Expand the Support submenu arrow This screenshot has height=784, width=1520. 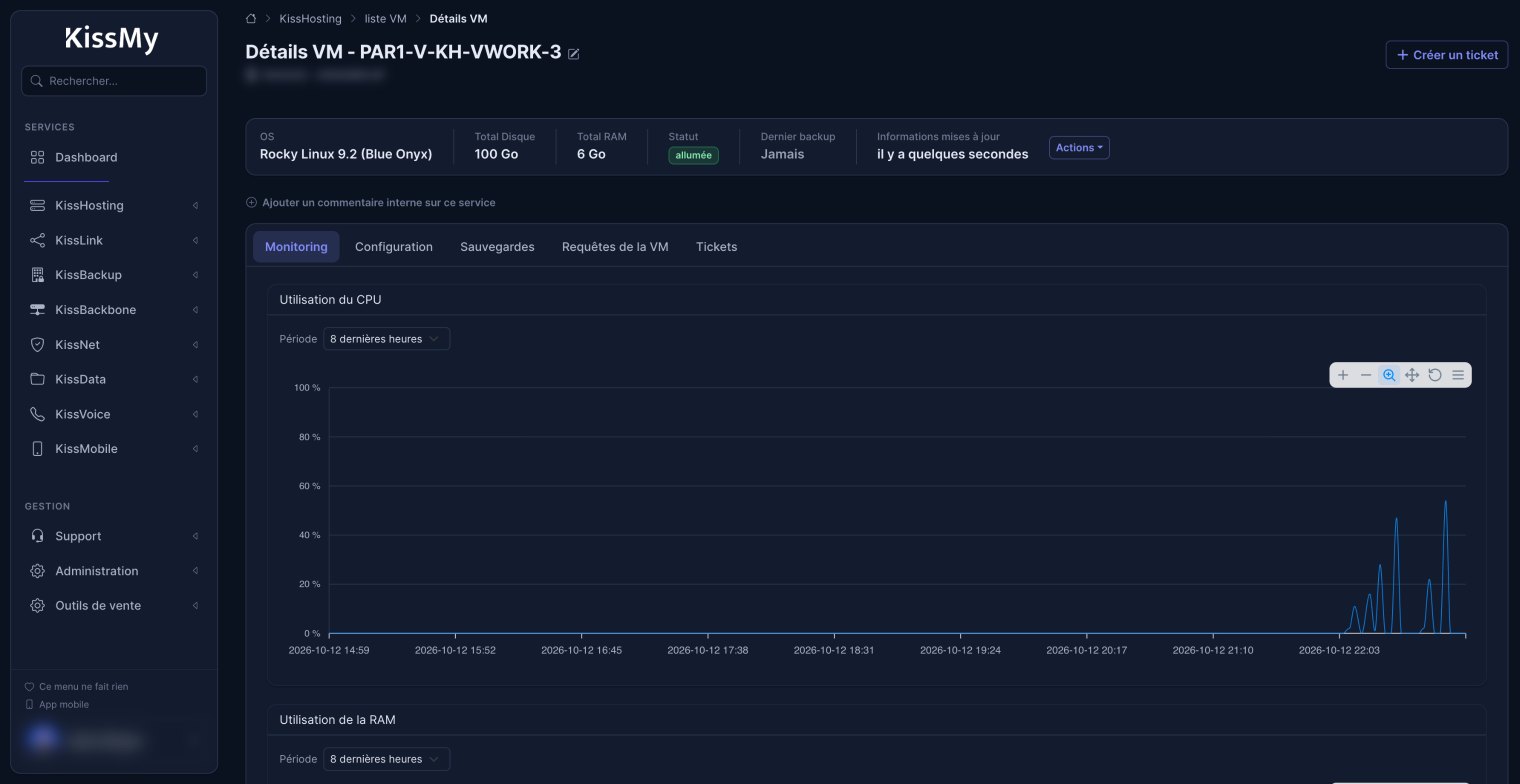click(x=195, y=537)
